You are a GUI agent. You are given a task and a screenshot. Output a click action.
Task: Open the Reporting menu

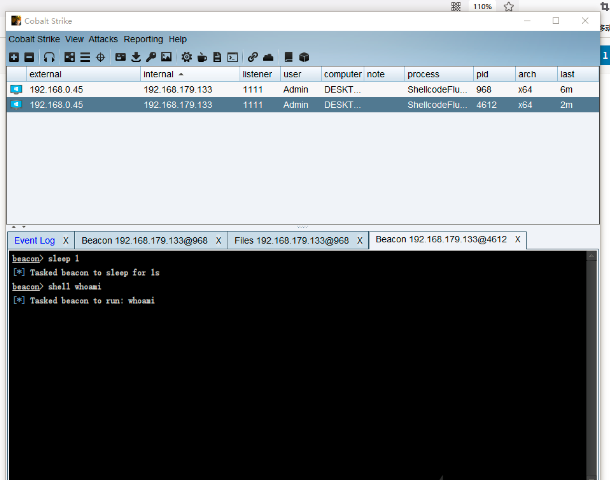[143, 39]
